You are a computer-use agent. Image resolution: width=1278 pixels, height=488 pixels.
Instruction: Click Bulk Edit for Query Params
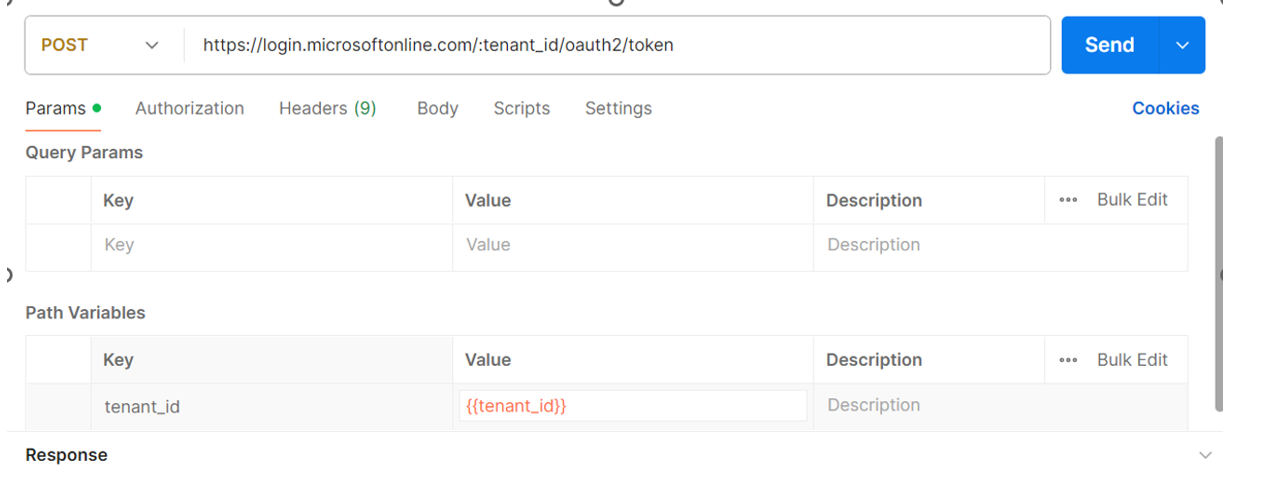[x=1132, y=200]
